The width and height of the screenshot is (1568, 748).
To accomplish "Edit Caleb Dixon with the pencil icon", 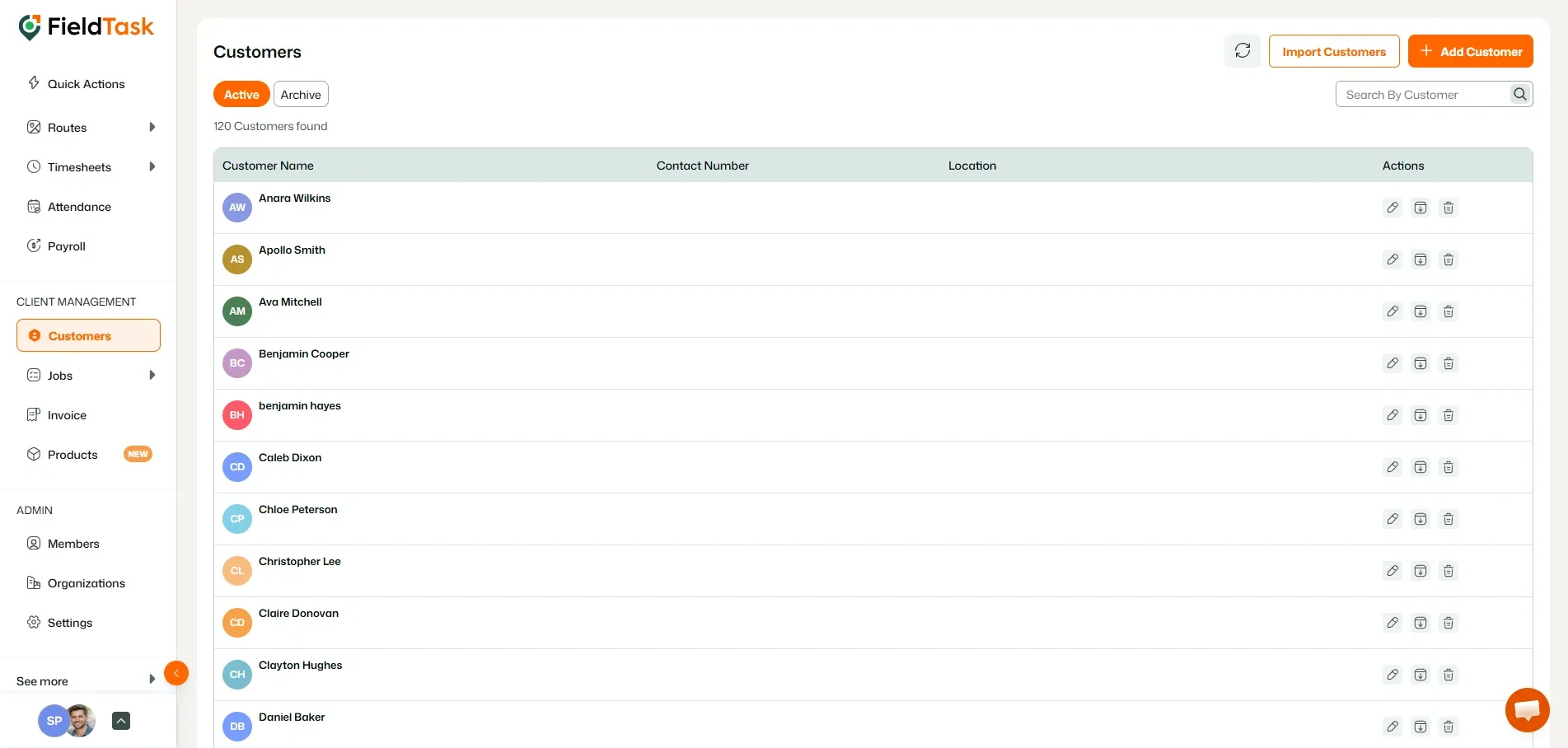I will 1392,467.
